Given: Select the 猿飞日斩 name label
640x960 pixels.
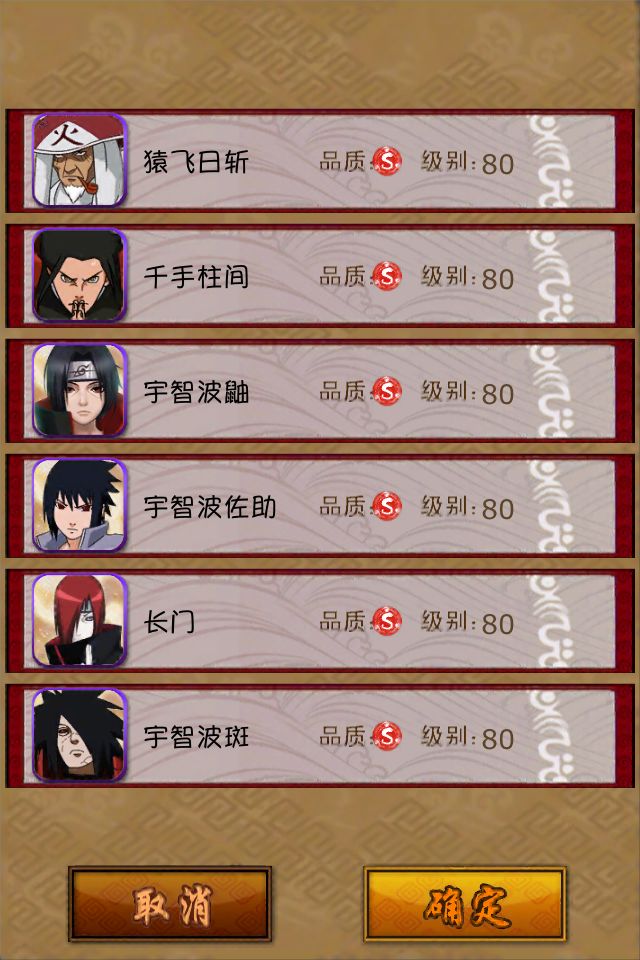Looking at the screenshot, I should click(x=196, y=162).
